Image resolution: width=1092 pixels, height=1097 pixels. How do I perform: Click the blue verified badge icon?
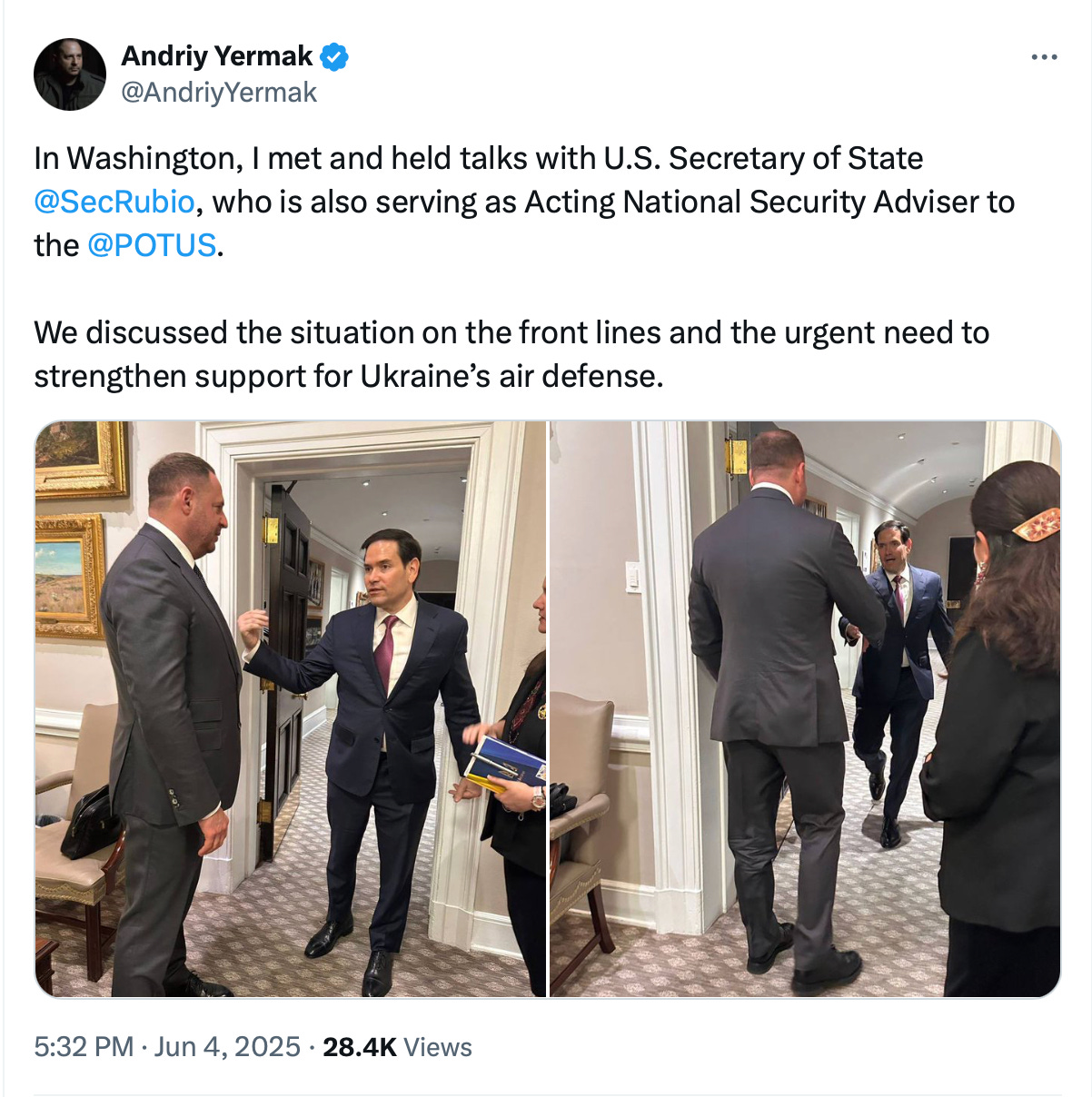335,56
